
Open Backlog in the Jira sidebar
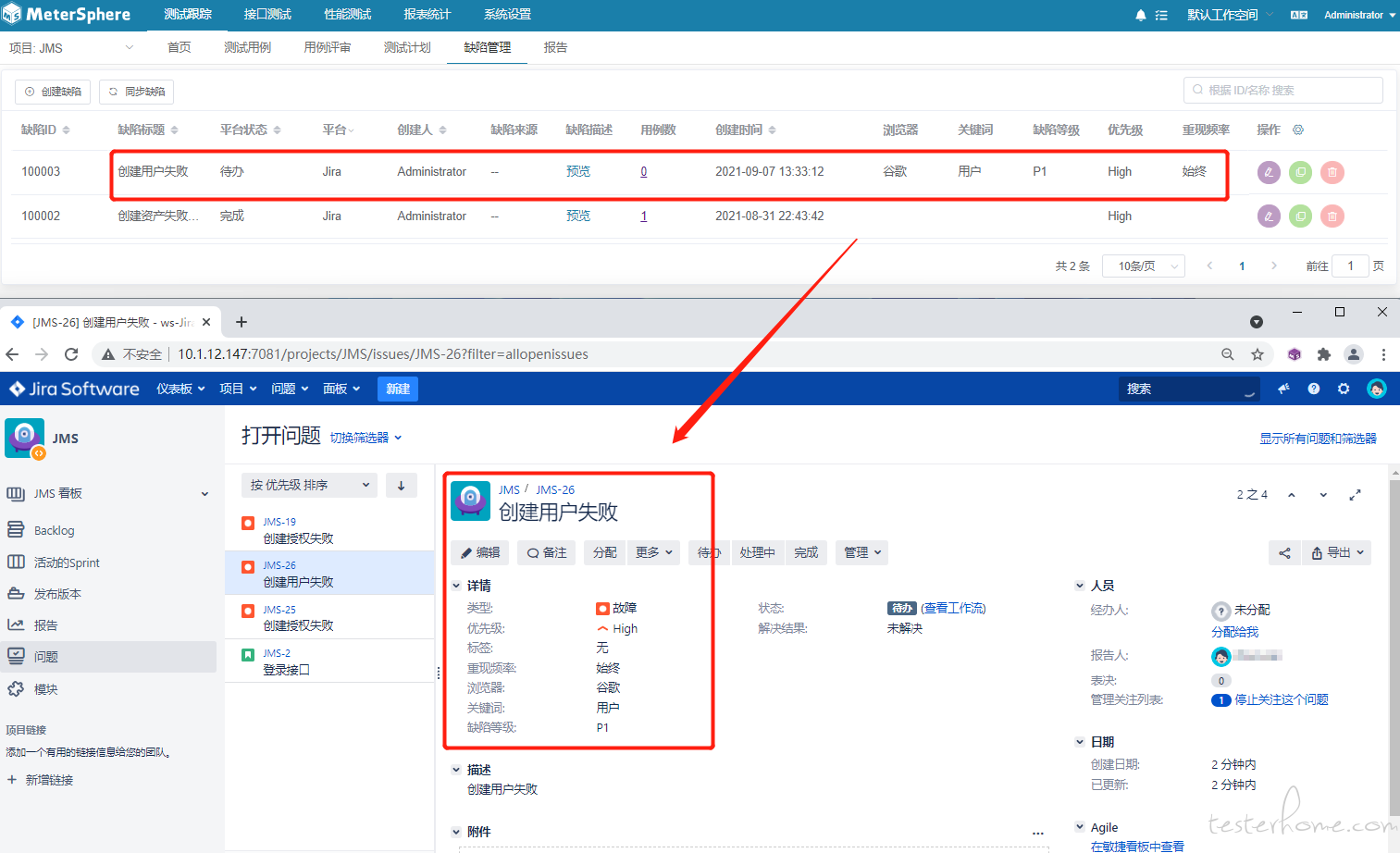[54, 530]
